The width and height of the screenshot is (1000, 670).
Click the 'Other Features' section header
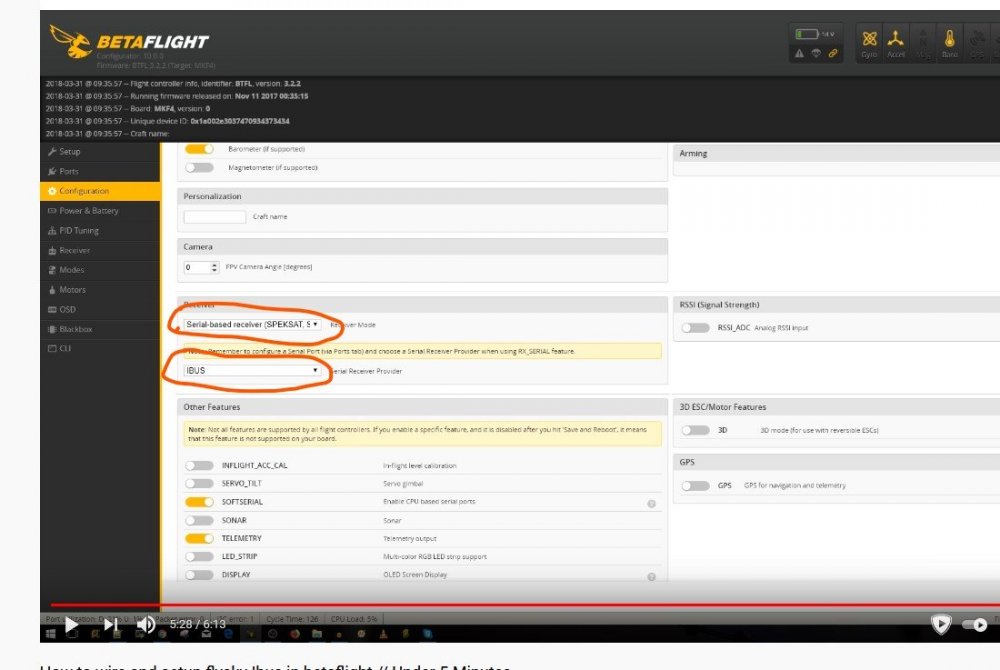[422, 407]
